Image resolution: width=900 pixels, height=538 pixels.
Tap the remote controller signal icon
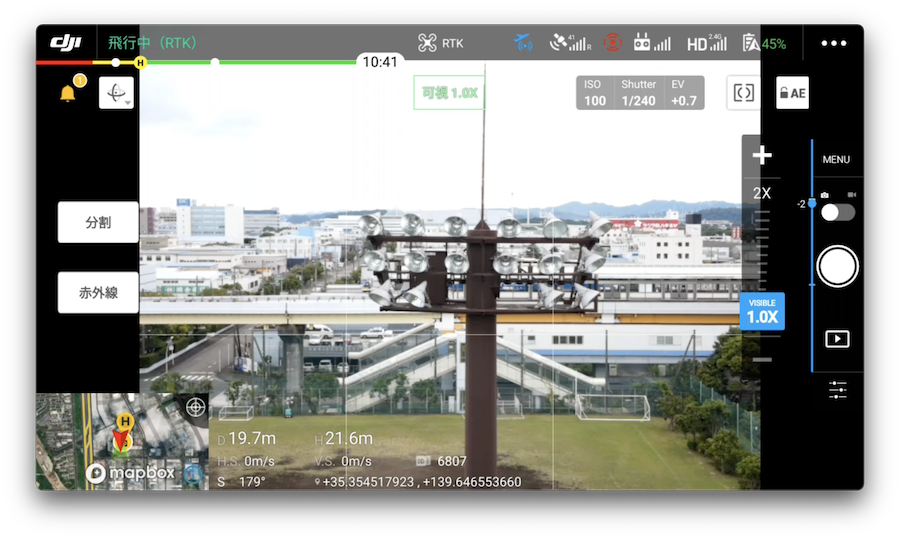pos(652,43)
